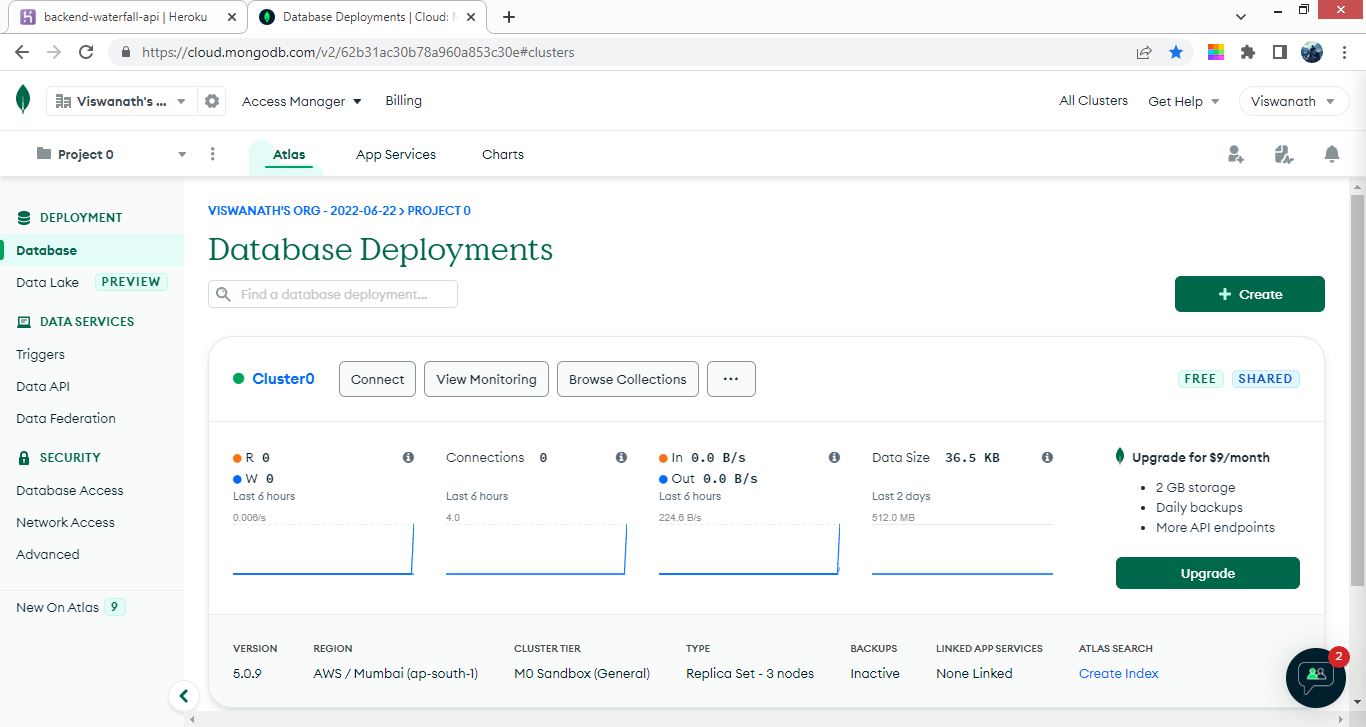Screen dimensions: 1366x727
Task: Open Data API in sidebar
Action: (43, 386)
